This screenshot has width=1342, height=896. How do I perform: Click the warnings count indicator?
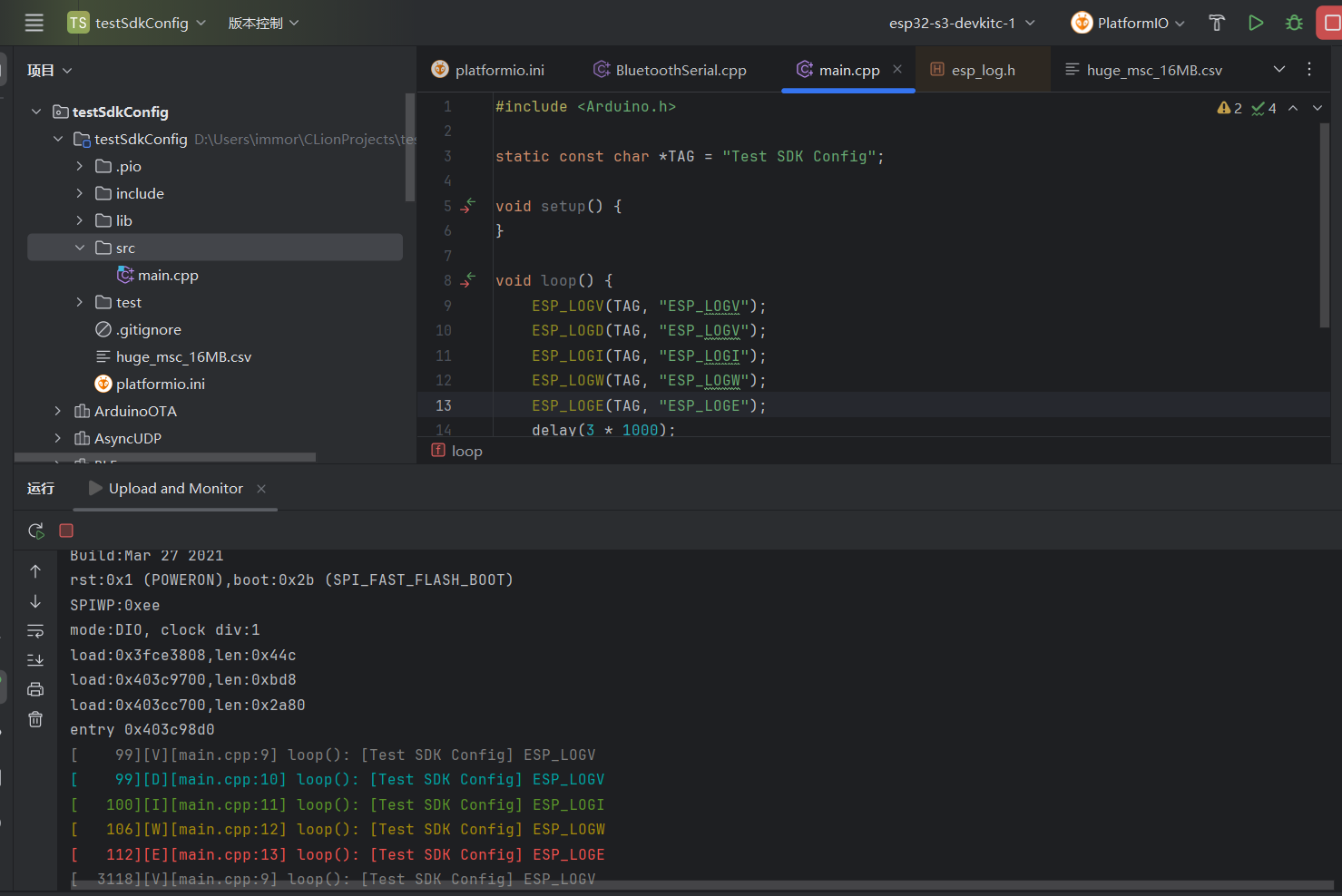(1229, 108)
